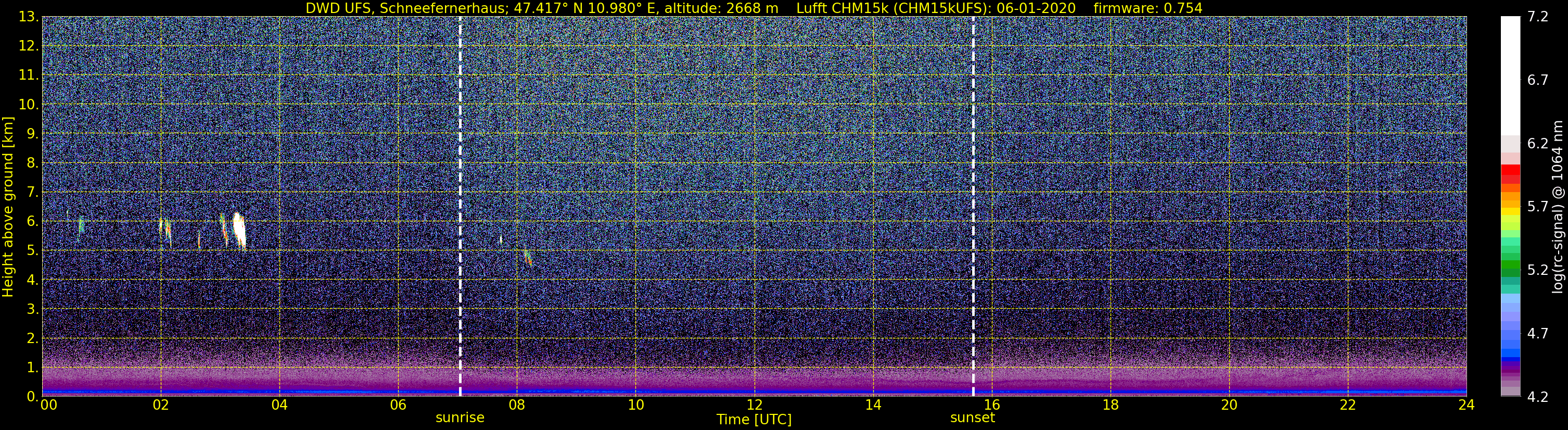Click the white dashed sunset marker line

973,207
